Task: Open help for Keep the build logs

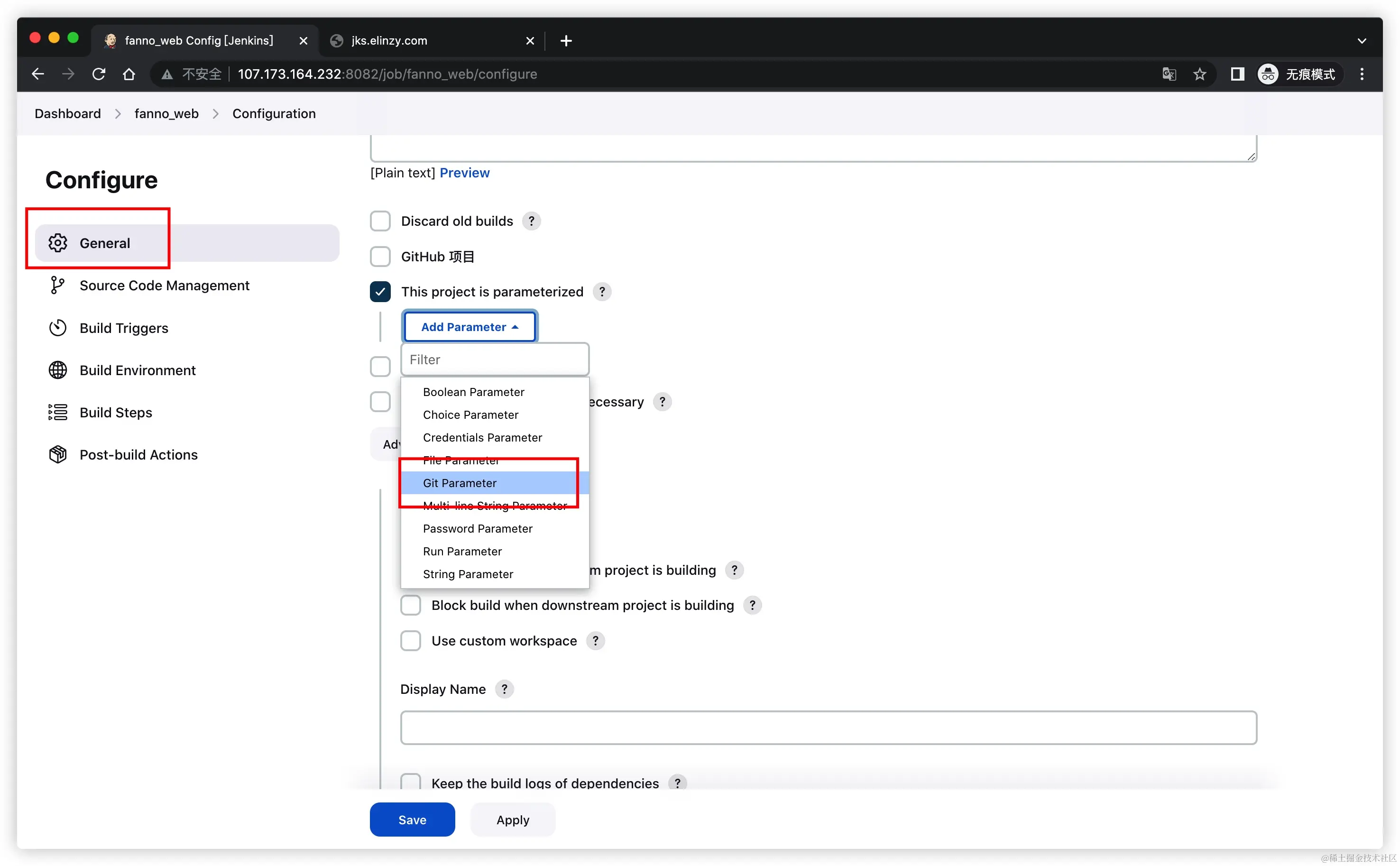Action: pyautogui.click(x=677, y=783)
